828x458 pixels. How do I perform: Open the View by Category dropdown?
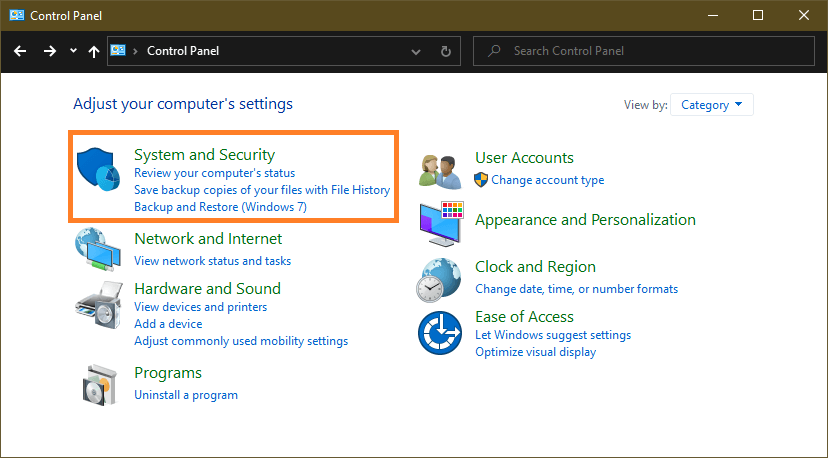point(712,105)
